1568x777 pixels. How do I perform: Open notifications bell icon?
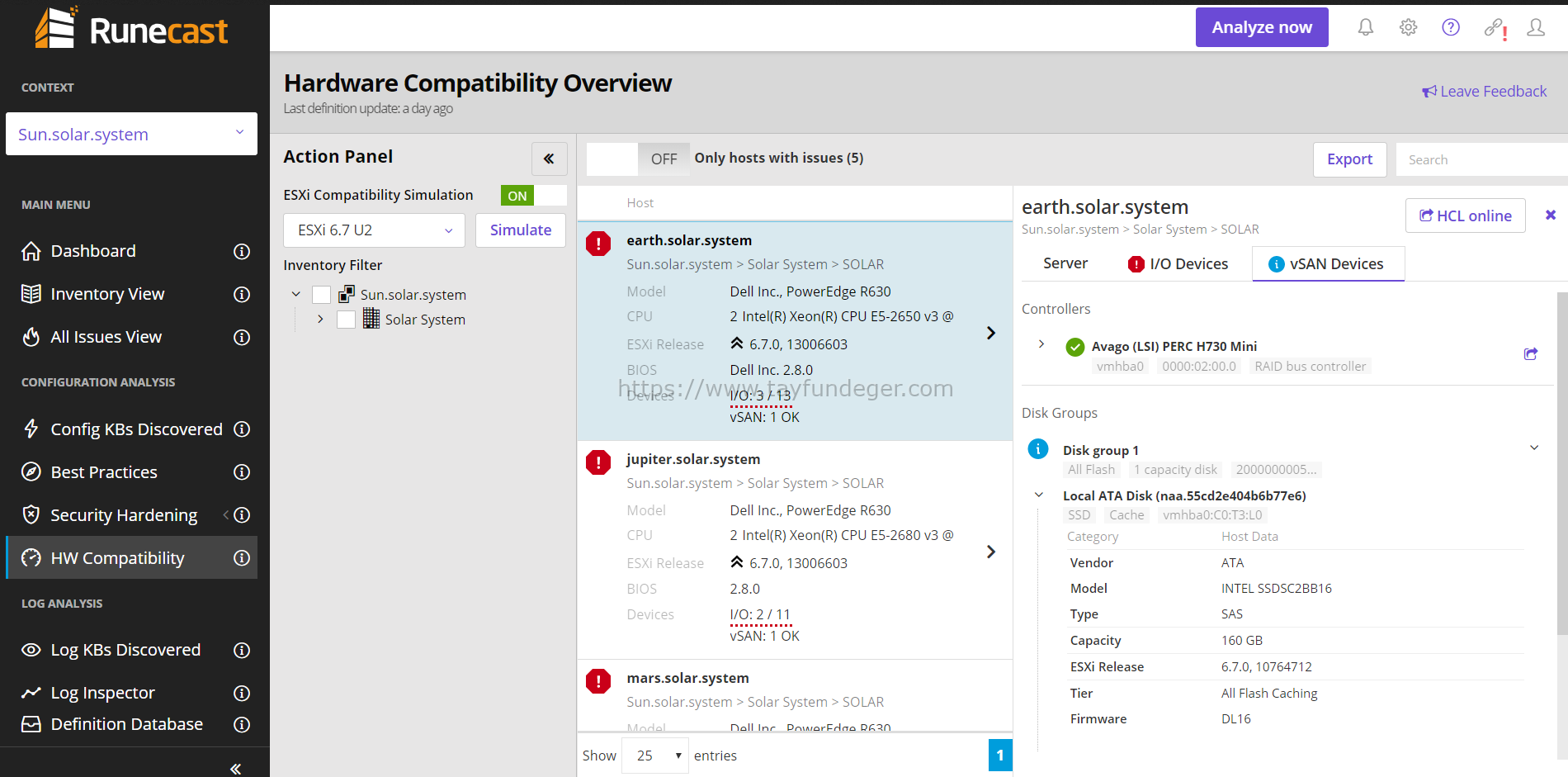pos(1366,27)
